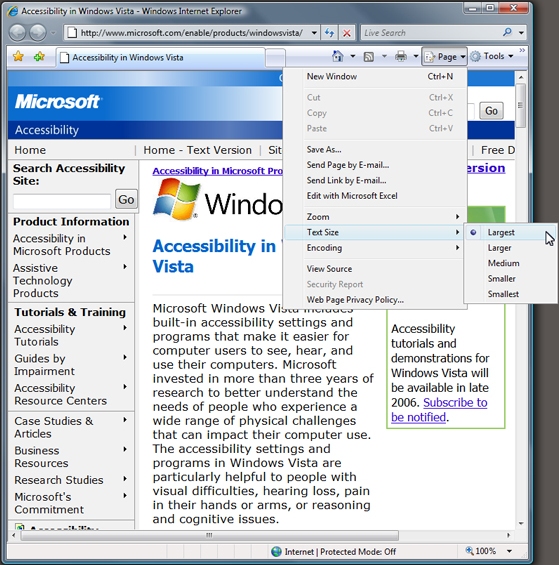This screenshot has width=559, height=565.
Task: Open the Feeds dropdown arrow
Action: [x=384, y=56]
